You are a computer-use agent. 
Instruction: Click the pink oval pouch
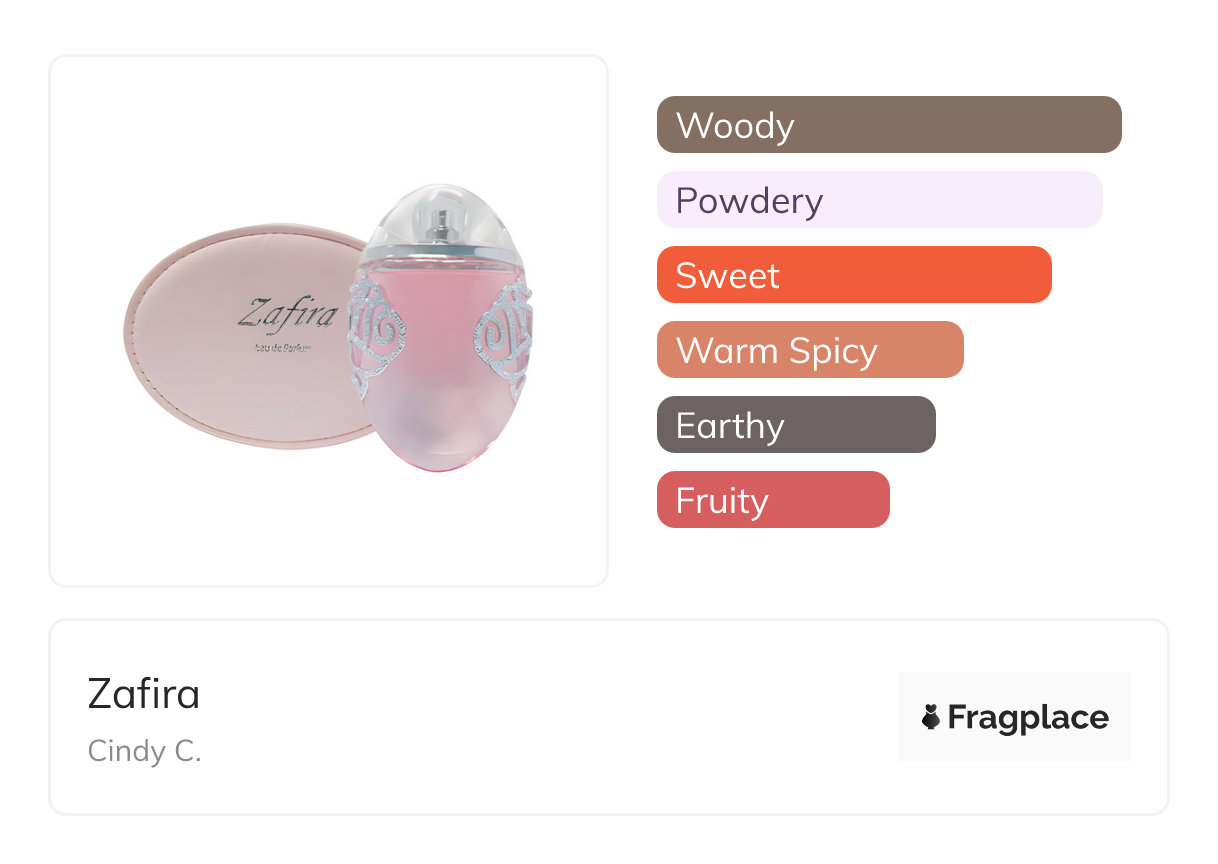tap(220, 380)
